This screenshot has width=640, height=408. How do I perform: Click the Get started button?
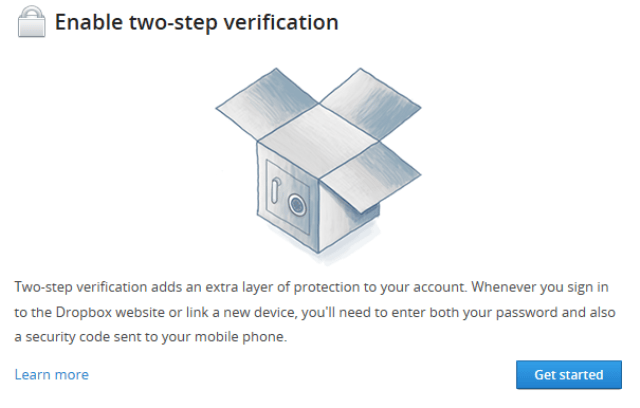[x=569, y=375]
